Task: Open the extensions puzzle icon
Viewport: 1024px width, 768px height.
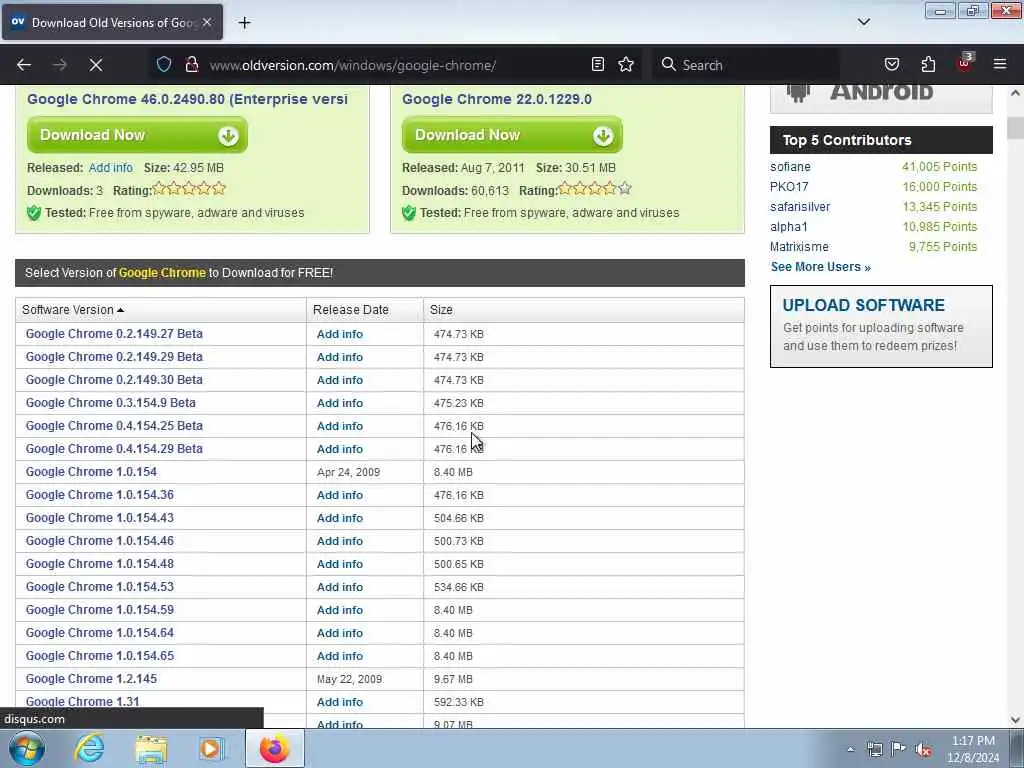Action: pos(928,65)
